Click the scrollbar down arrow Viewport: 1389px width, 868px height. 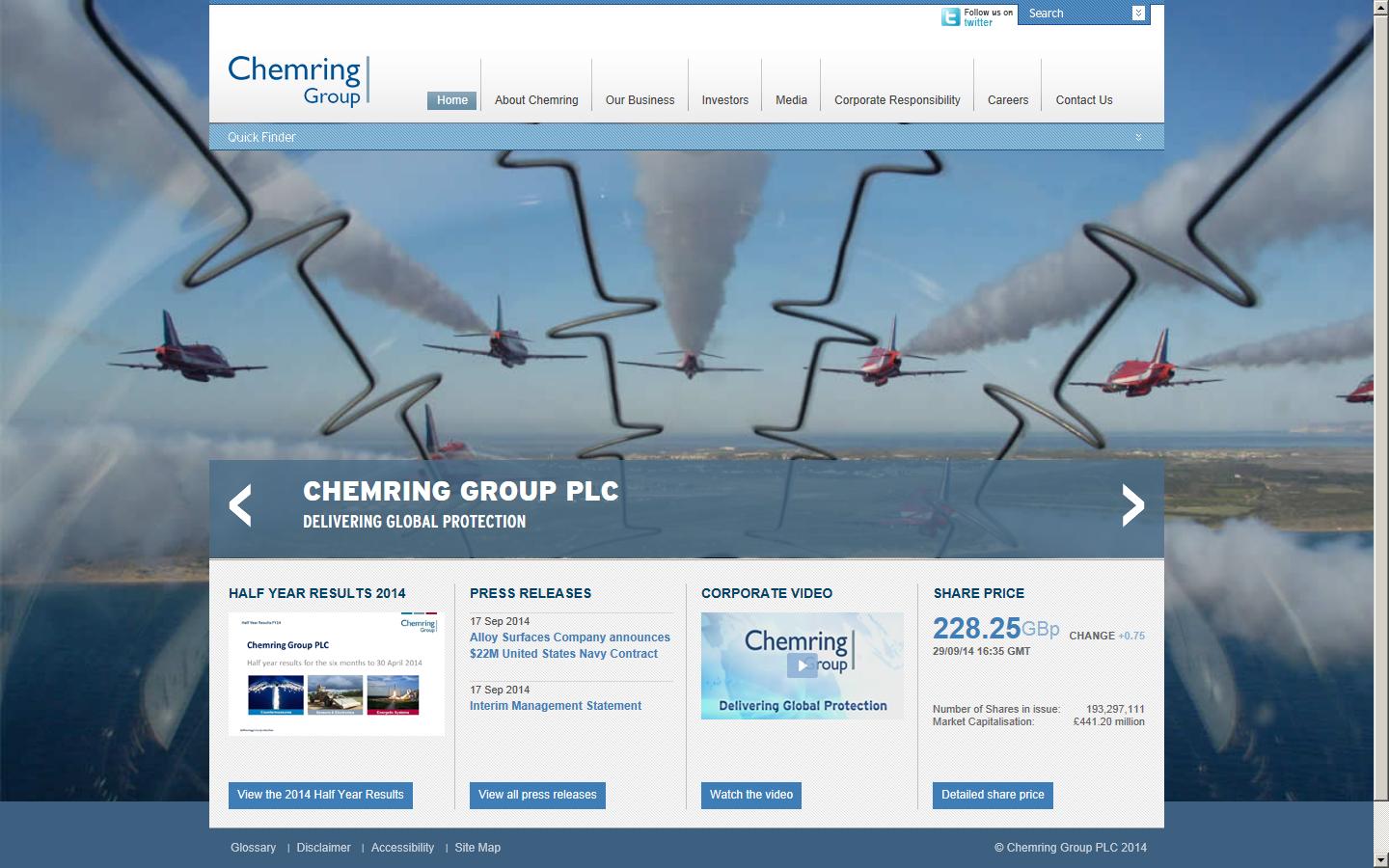point(1381,859)
